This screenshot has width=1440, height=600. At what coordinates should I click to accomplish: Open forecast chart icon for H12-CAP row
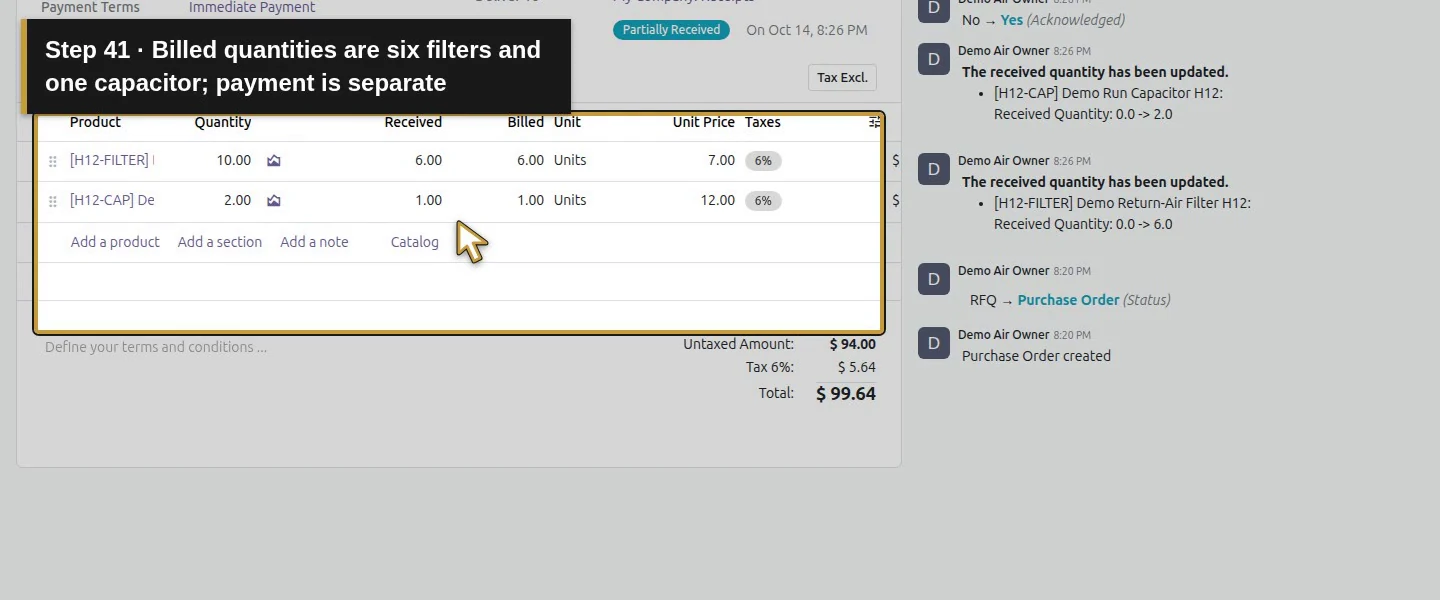[x=274, y=201]
